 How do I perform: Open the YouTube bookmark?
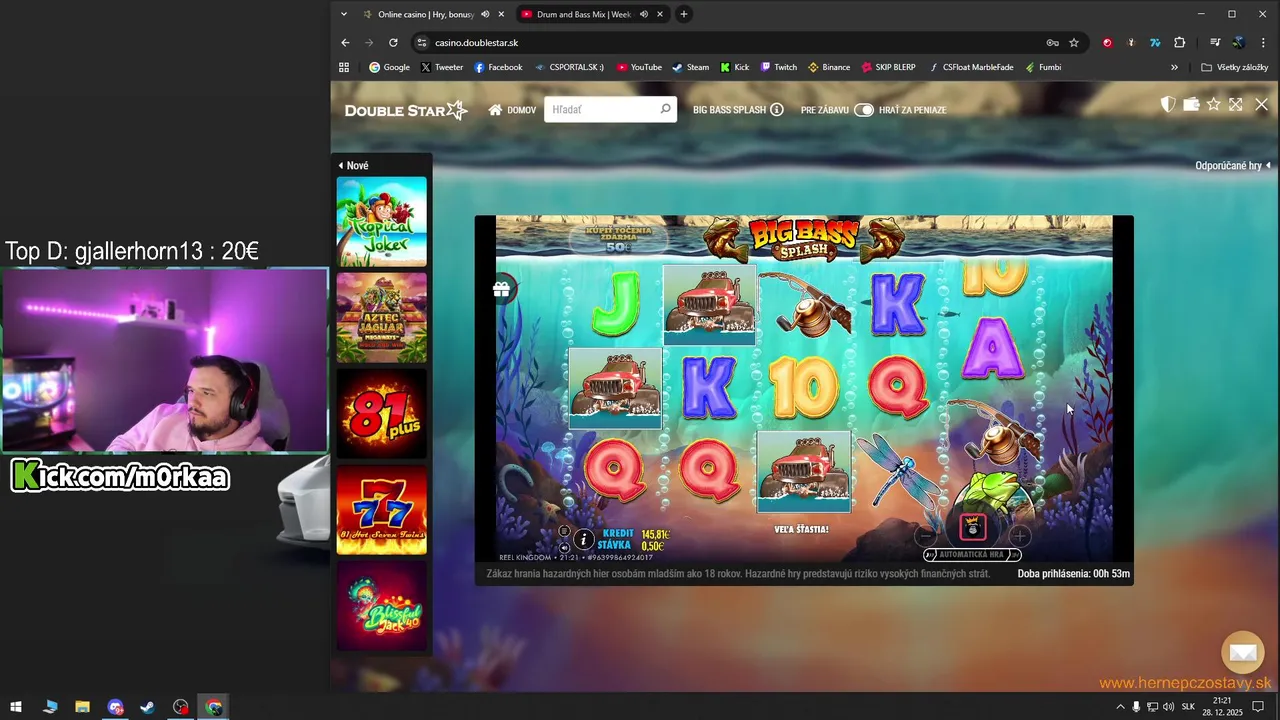[639, 67]
